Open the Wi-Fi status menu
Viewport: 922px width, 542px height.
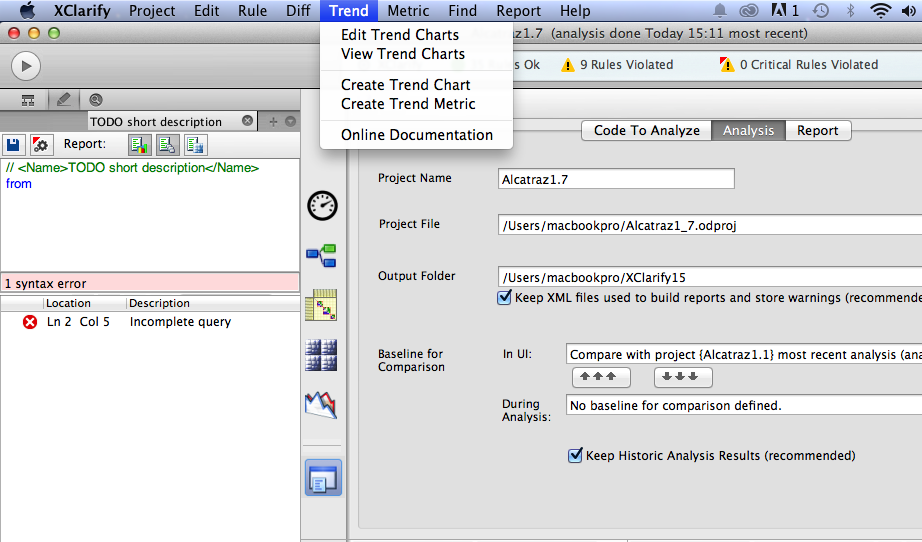pyautogui.click(x=880, y=11)
